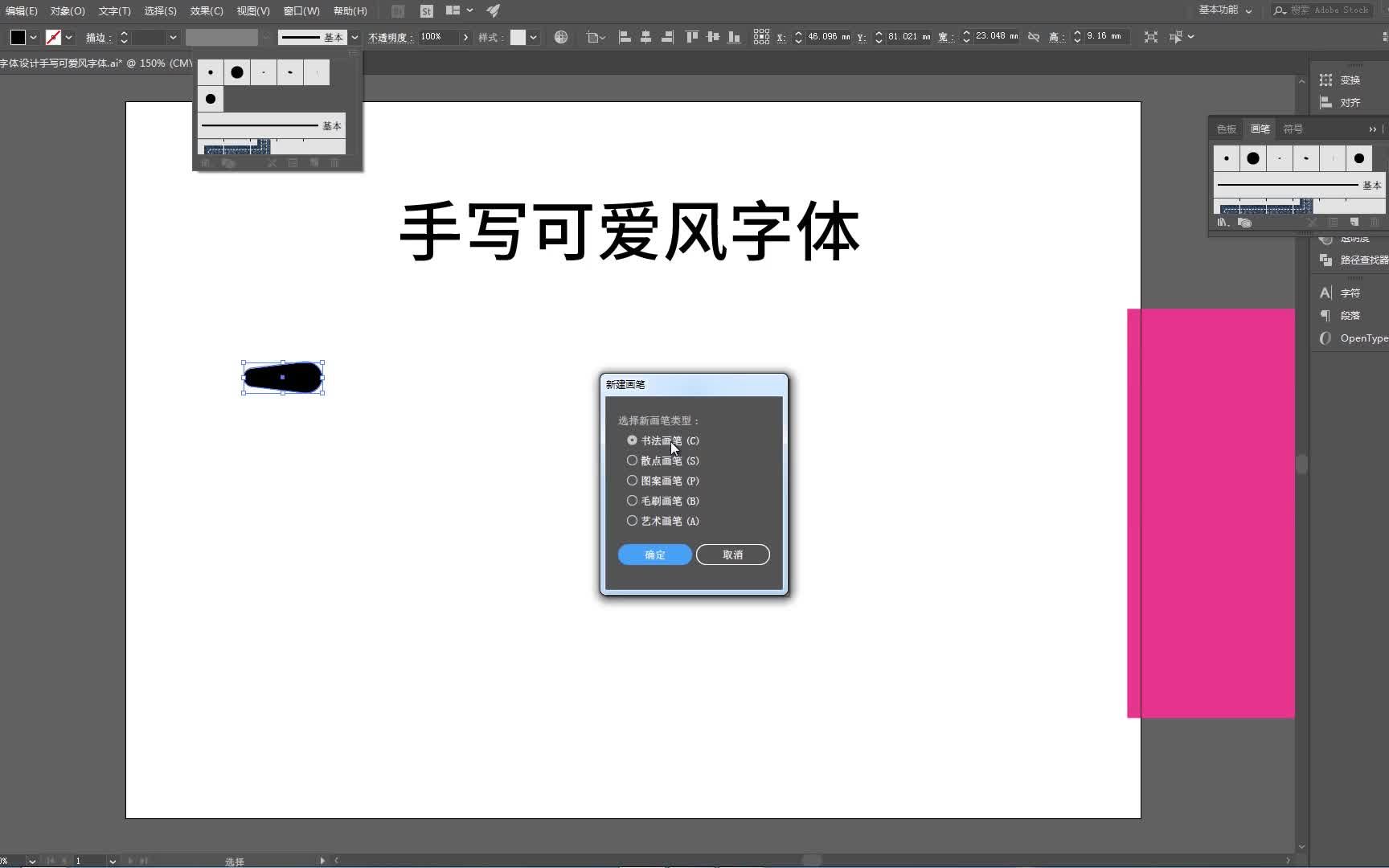1389x868 pixels.
Task: Open the 窗口(W) menu
Action: [x=301, y=11]
